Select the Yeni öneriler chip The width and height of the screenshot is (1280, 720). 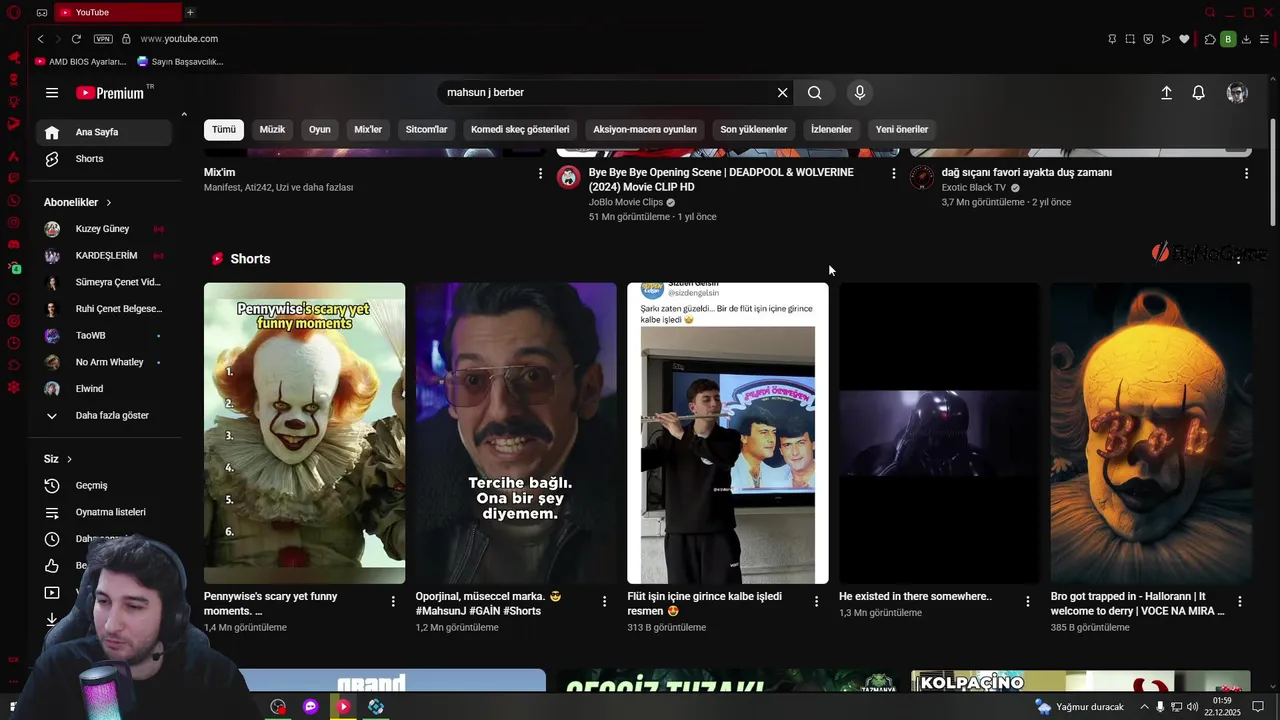click(902, 129)
